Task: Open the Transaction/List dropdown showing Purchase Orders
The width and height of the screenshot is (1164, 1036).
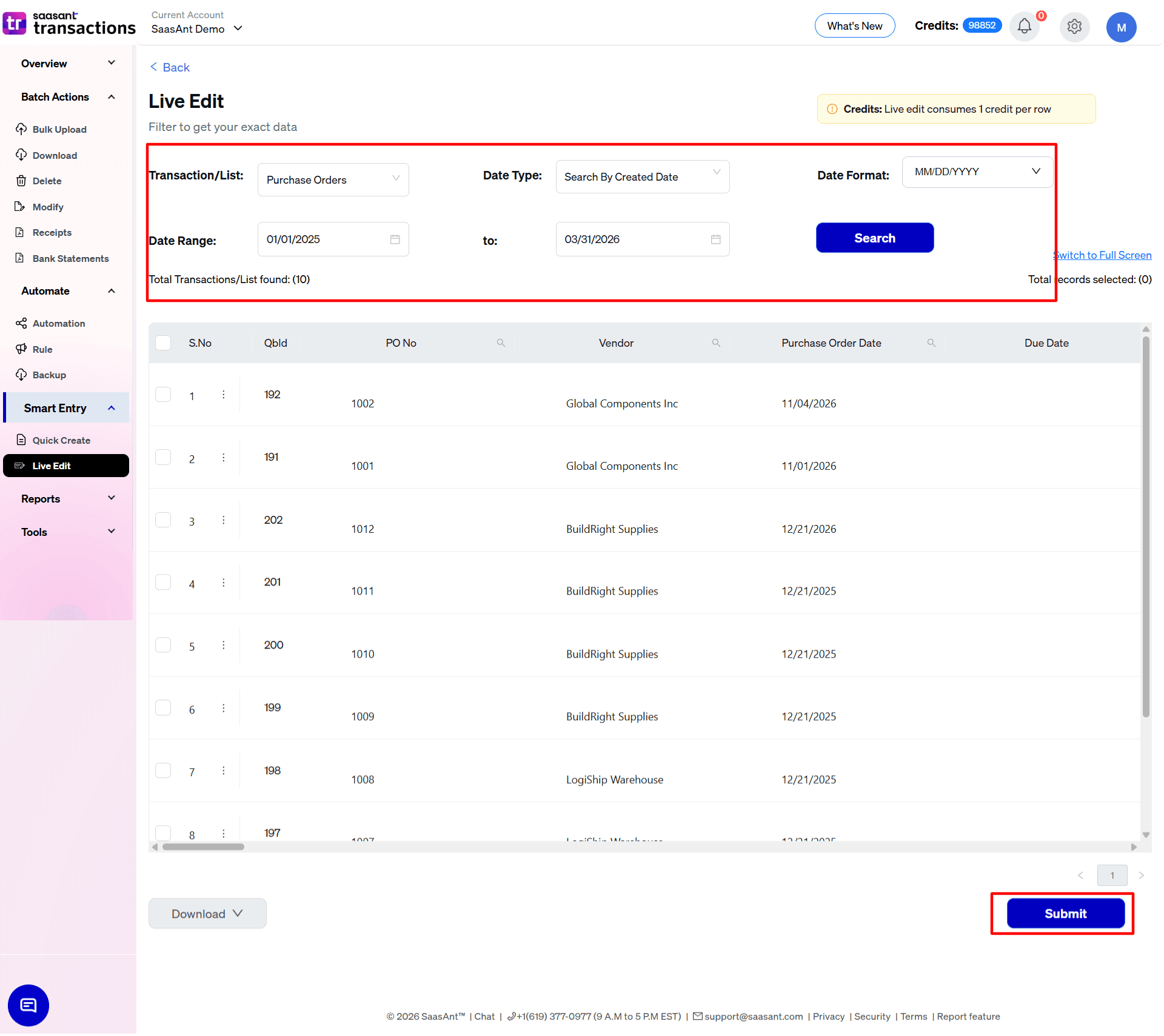Action: tap(333, 179)
